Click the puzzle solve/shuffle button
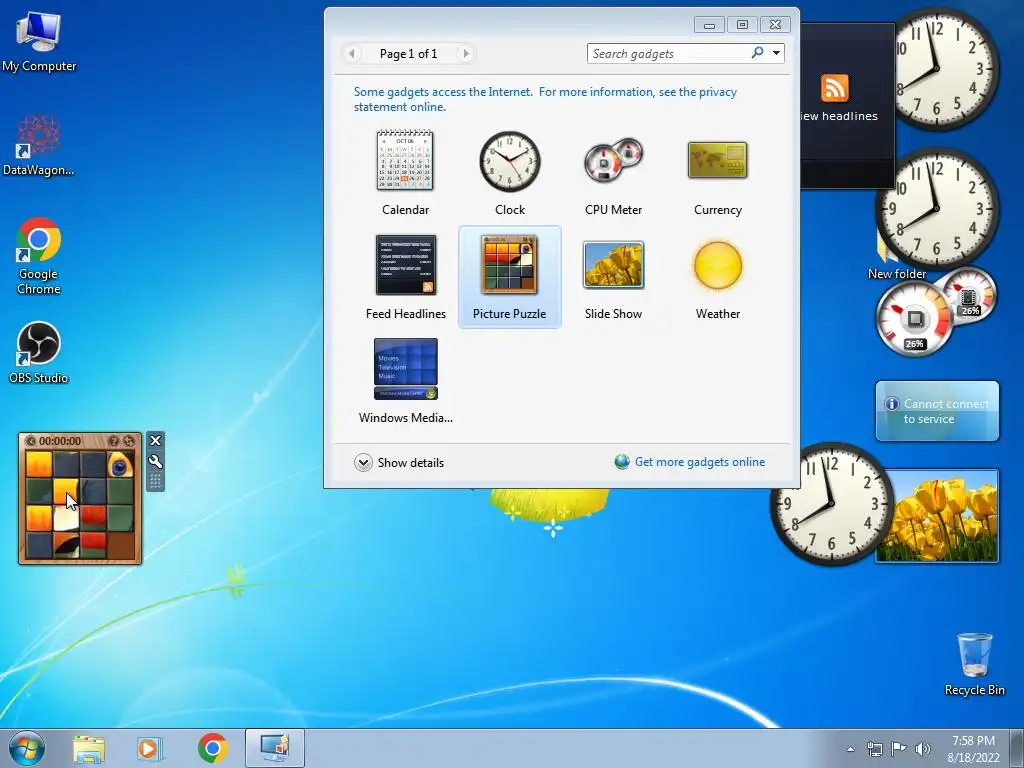The width and height of the screenshot is (1024, 768). click(x=129, y=441)
